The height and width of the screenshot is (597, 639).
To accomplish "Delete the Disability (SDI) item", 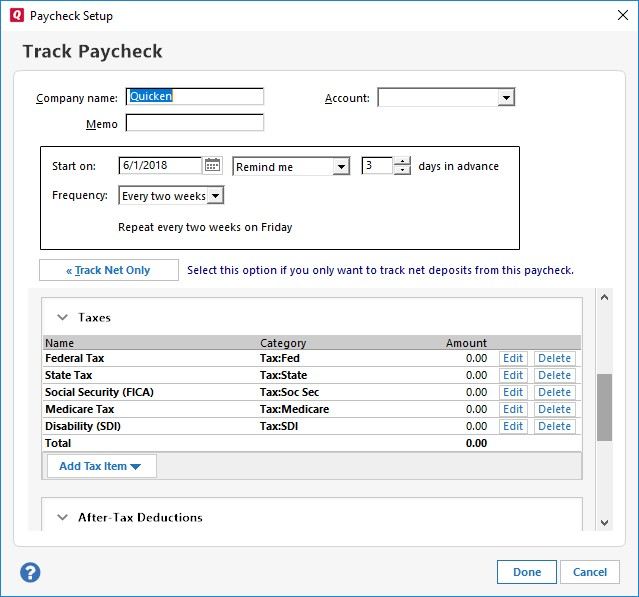I will [x=554, y=426].
